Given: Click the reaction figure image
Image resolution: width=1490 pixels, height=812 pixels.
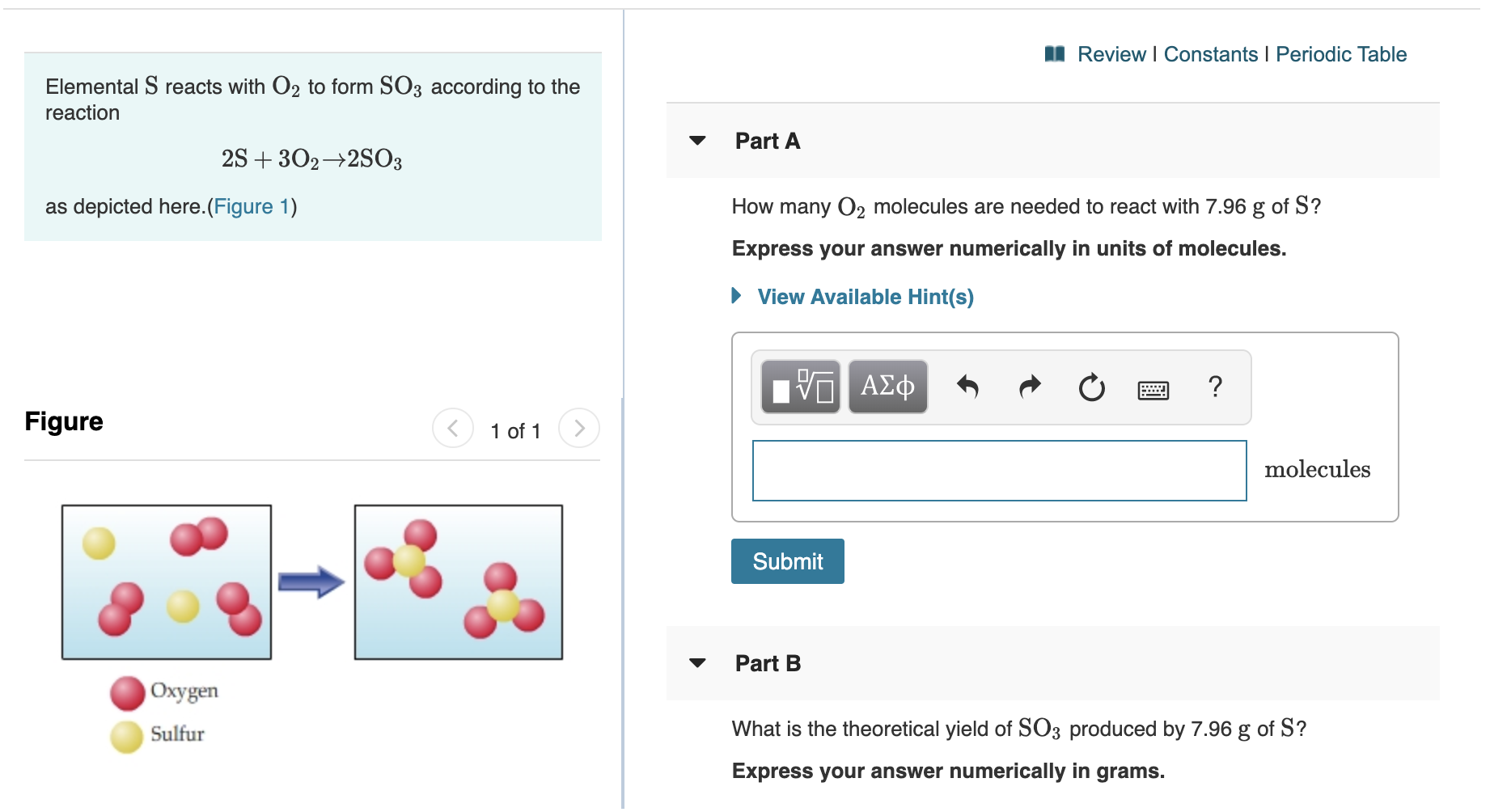Looking at the screenshot, I should click(x=311, y=581).
